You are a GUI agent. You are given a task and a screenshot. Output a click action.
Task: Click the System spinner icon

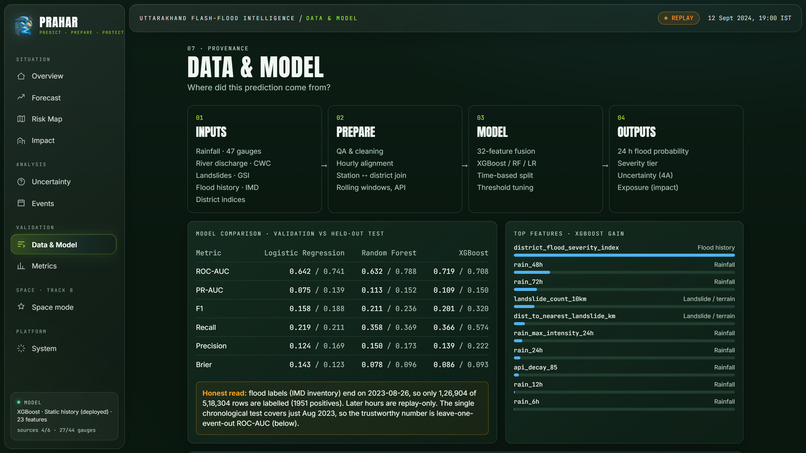pyautogui.click(x=21, y=349)
